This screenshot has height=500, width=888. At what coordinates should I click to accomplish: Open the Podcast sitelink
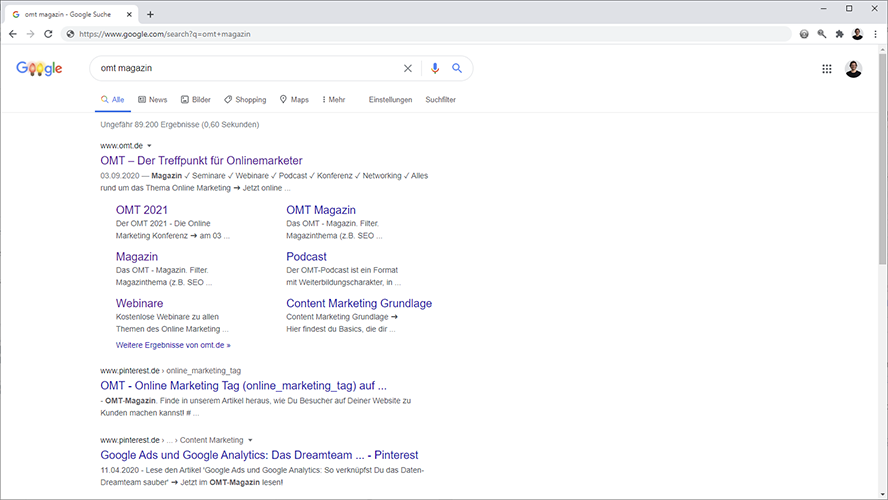[x=306, y=257]
